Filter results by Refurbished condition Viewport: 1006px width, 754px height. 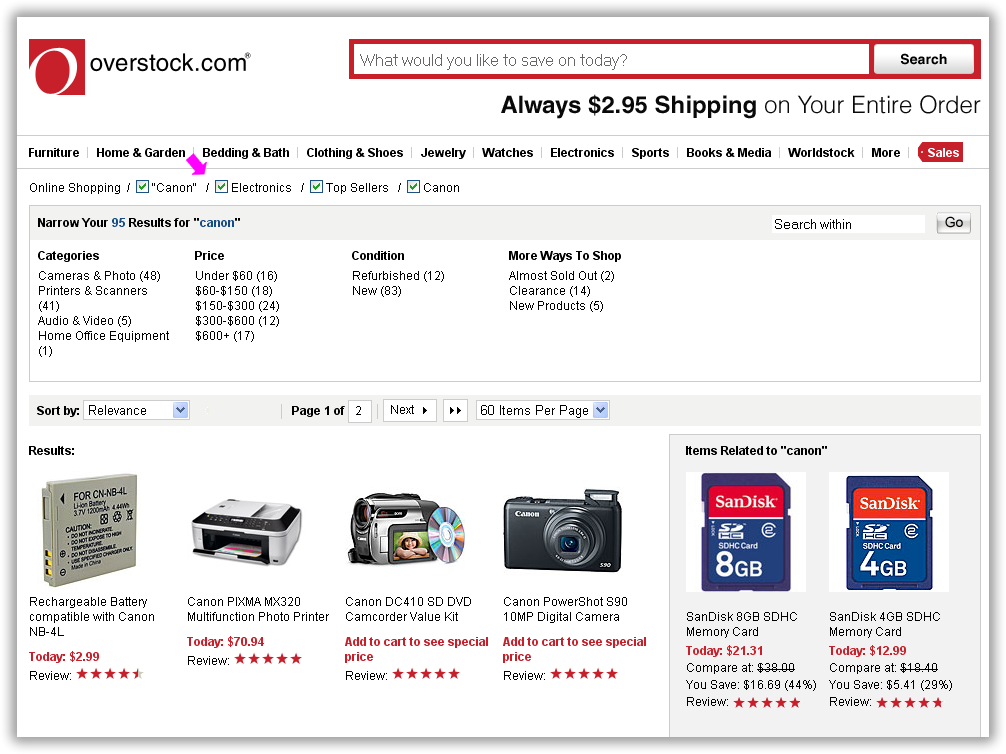[x=398, y=275]
